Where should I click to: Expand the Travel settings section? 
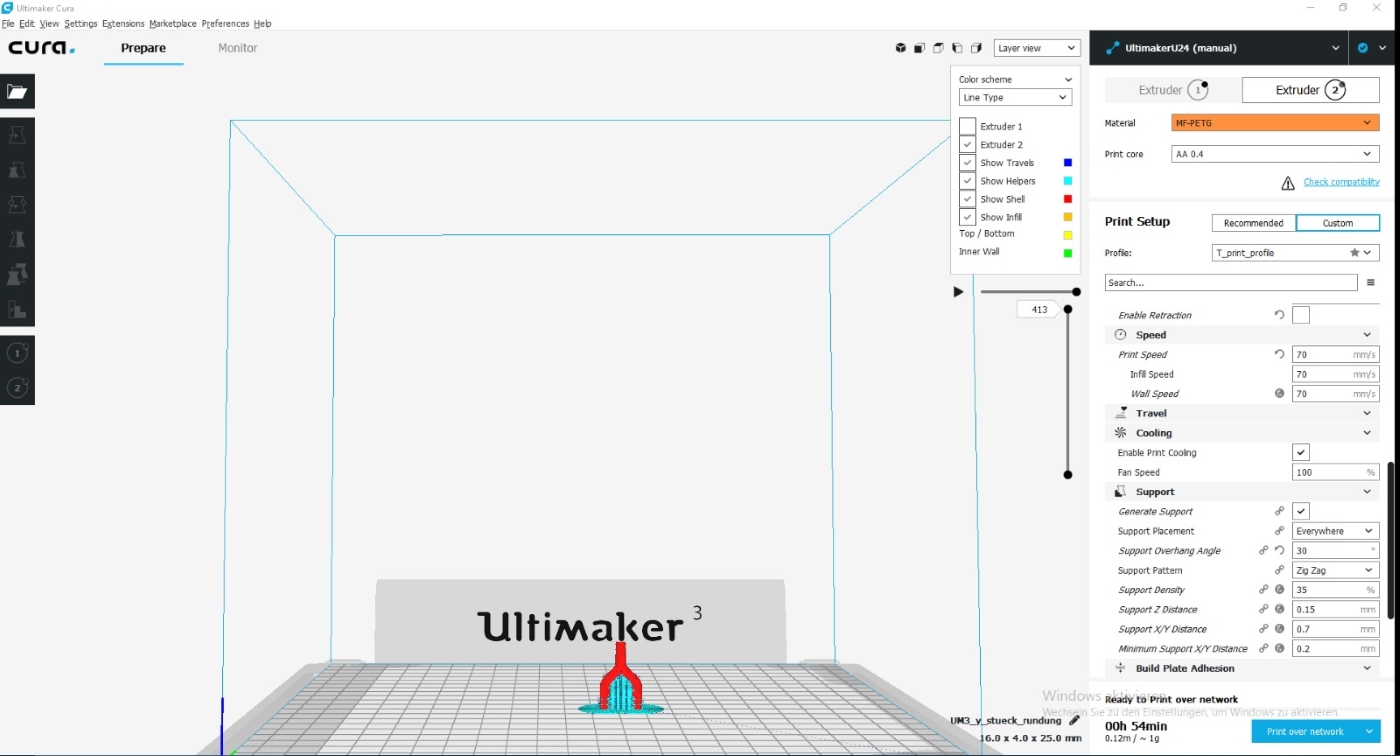[1242, 413]
